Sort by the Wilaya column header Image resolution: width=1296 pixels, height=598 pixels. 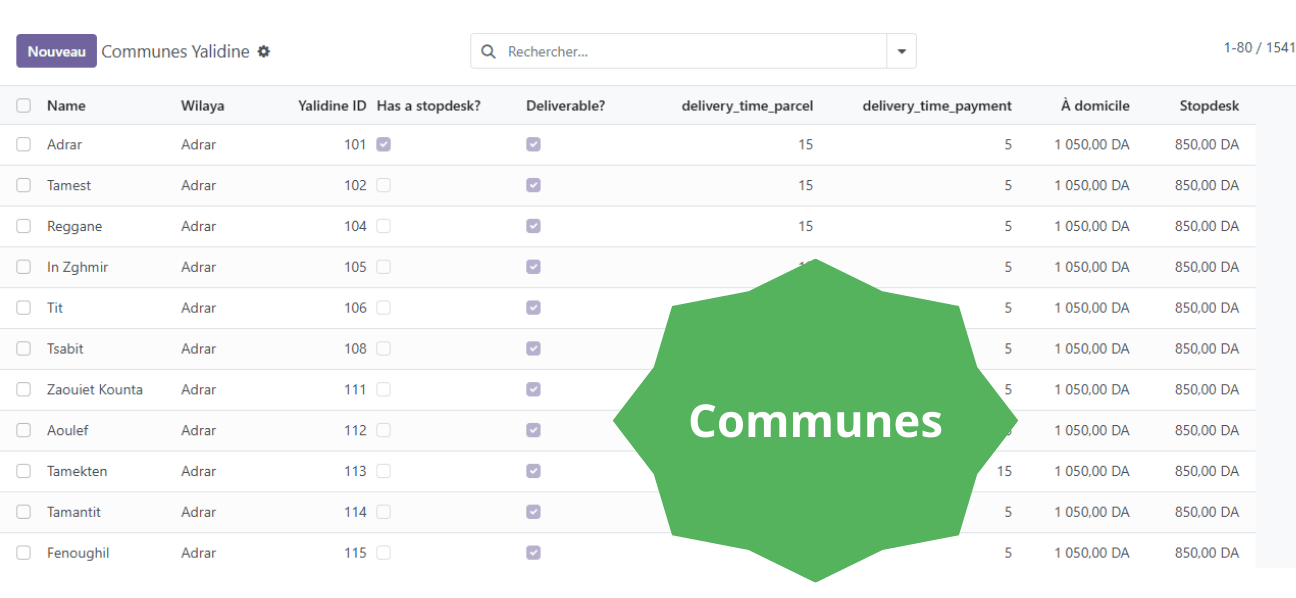click(x=202, y=105)
